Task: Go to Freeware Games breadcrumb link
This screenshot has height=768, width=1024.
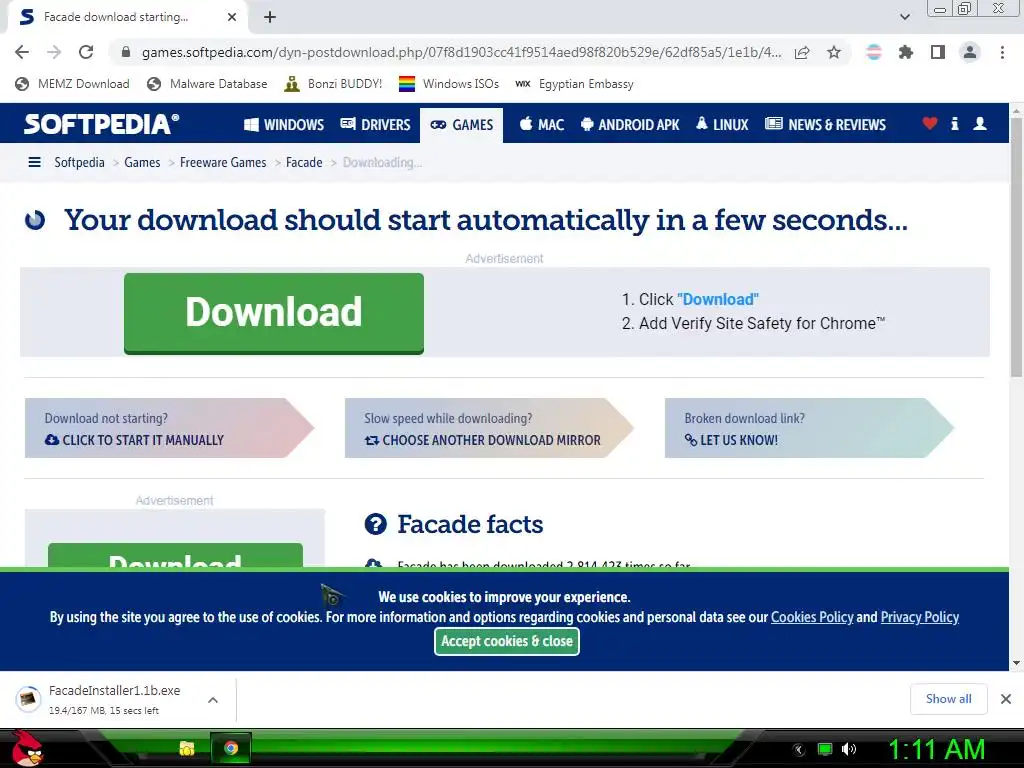Action: coord(223,162)
